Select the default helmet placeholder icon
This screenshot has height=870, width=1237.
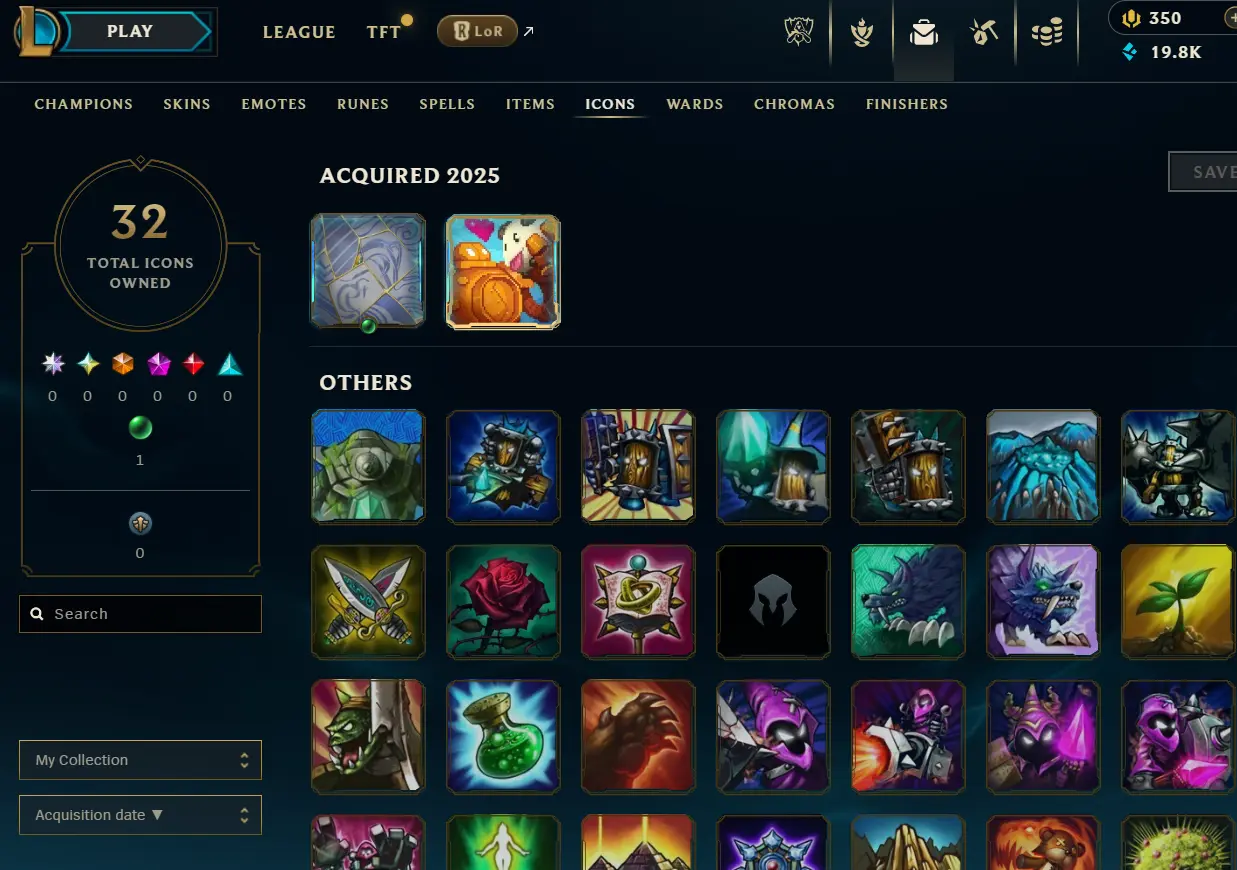pyautogui.click(x=773, y=602)
